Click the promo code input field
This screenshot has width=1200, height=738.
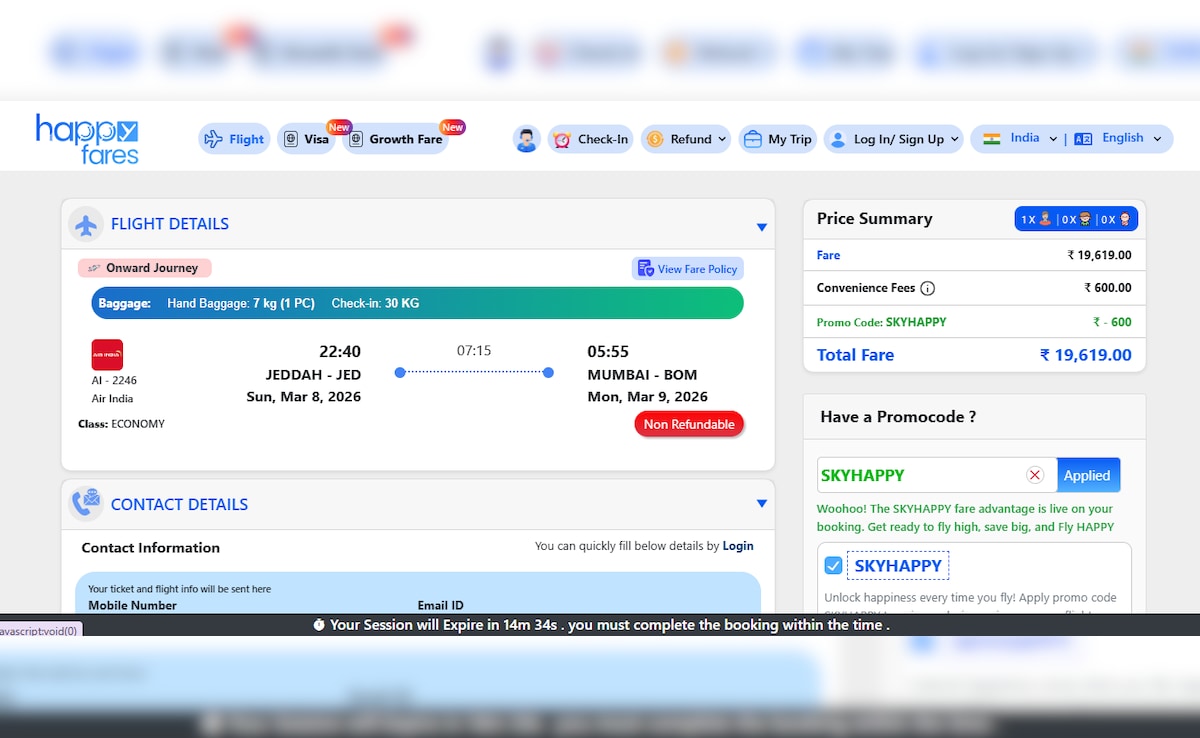[x=918, y=475]
